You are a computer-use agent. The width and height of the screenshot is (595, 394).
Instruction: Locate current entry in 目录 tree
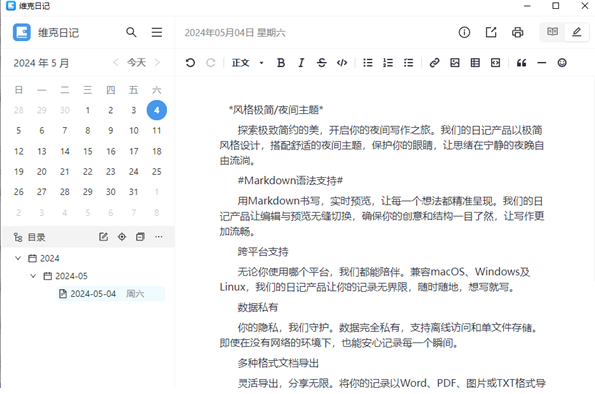(x=122, y=237)
